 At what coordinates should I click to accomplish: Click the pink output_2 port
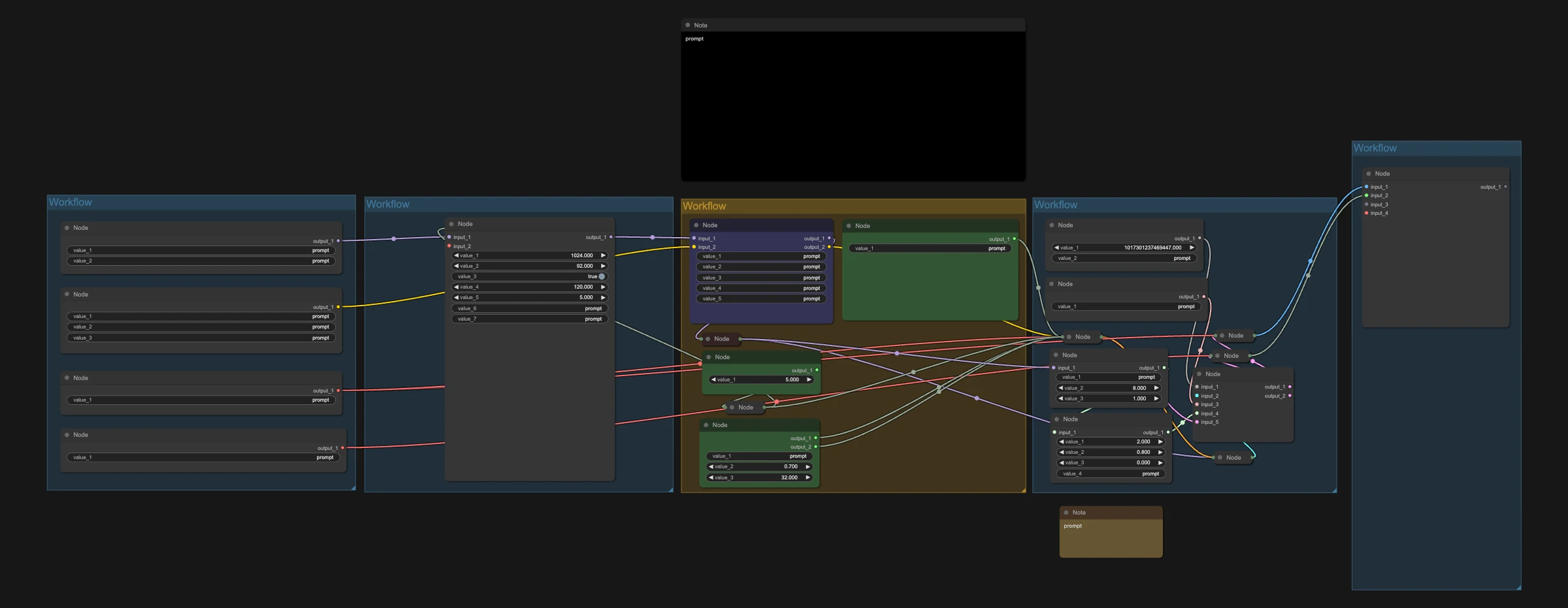click(1290, 396)
